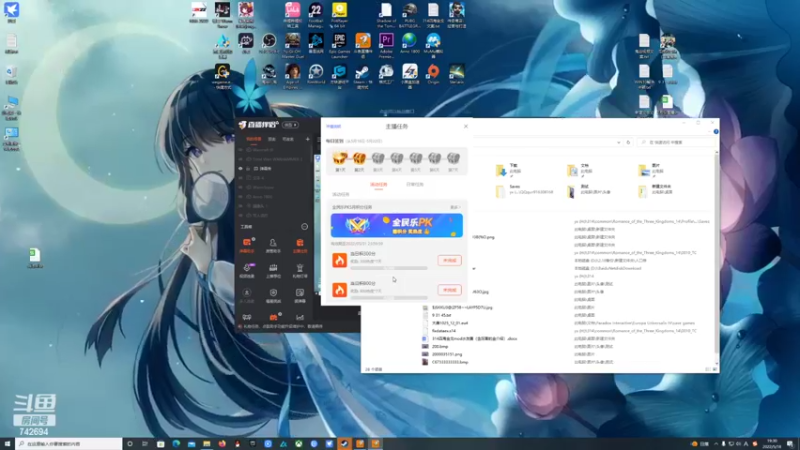
Task: Expand the dropdown pill beside the streaming app logo
Action: pos(291,125)
